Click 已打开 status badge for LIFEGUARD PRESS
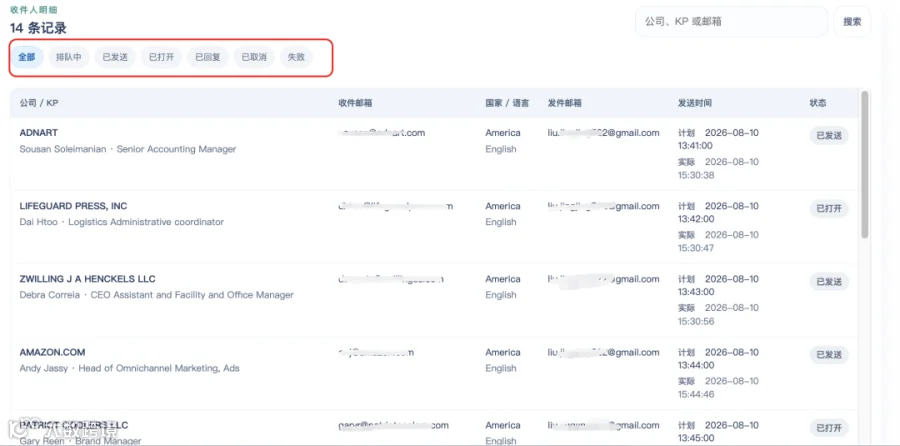Image resolution: width=900 pixels, height=446 pixels. coord(829,209)
